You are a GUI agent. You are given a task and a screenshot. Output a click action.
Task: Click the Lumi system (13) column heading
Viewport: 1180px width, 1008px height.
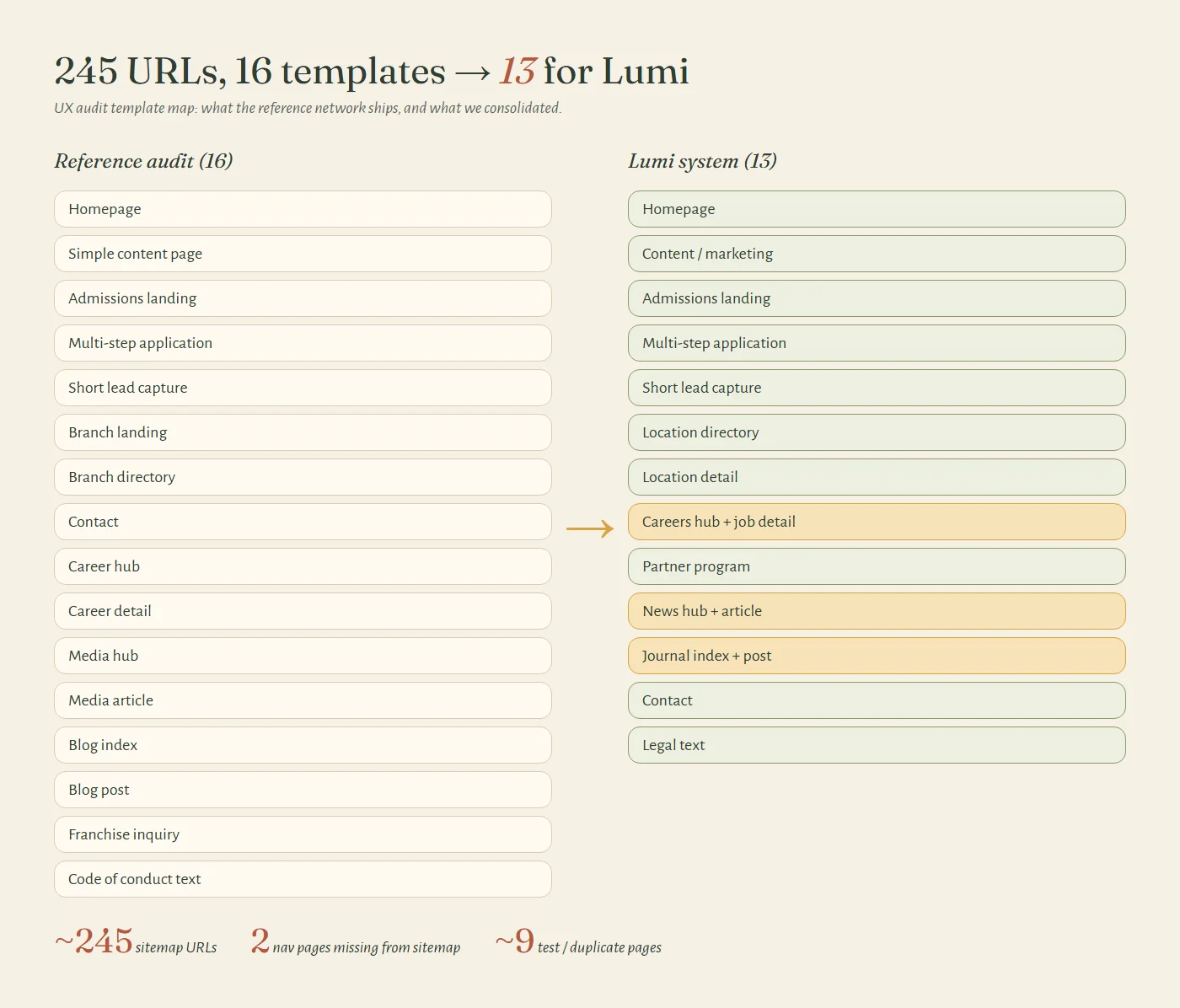click(702, 161)
